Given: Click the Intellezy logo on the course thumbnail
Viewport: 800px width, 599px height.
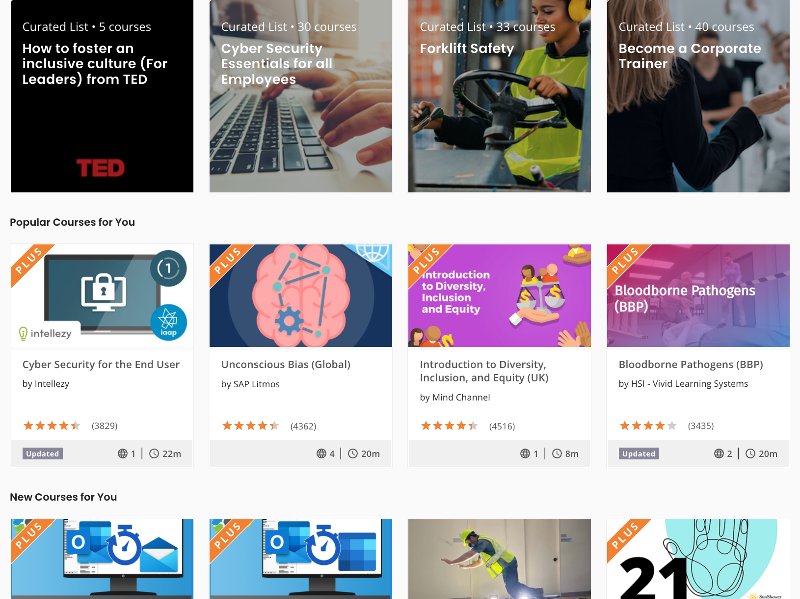Looking at the screenshot, I should [45, 334].
